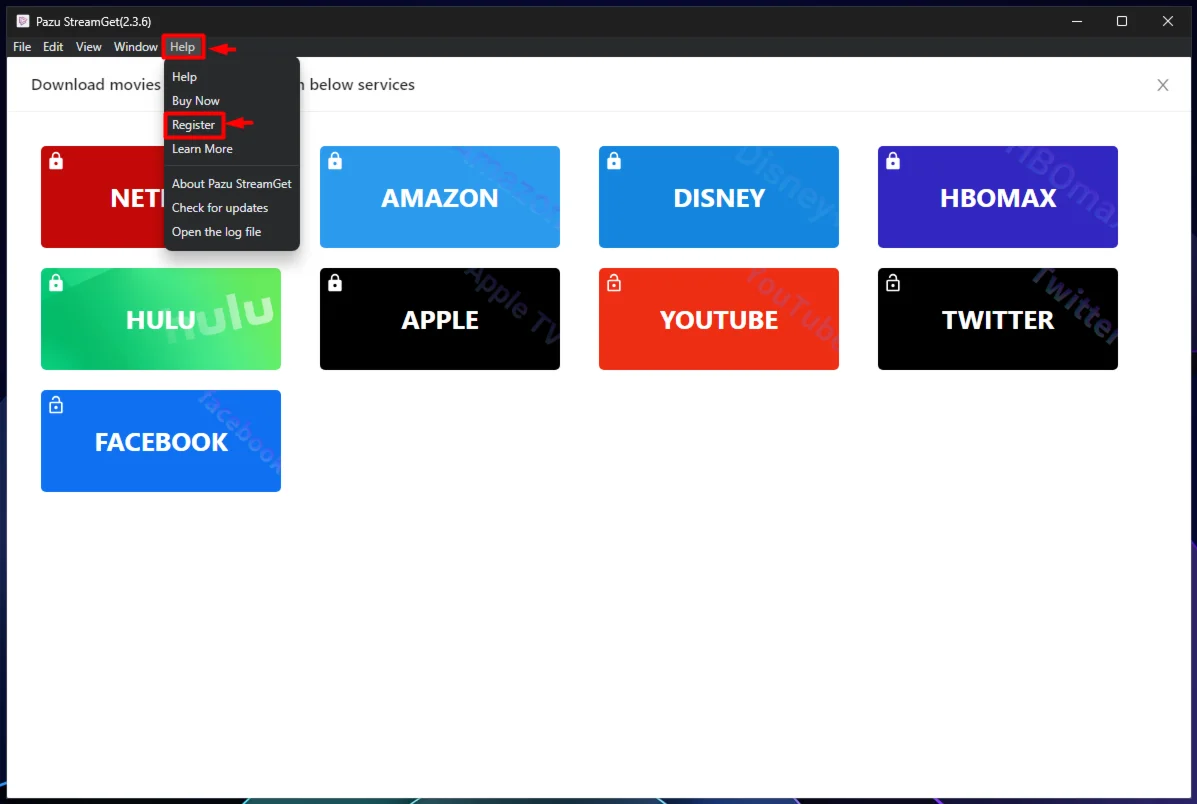Select the Netflix service tile
This screenshot has width=1197, height=804.
[x=103, y=197]
